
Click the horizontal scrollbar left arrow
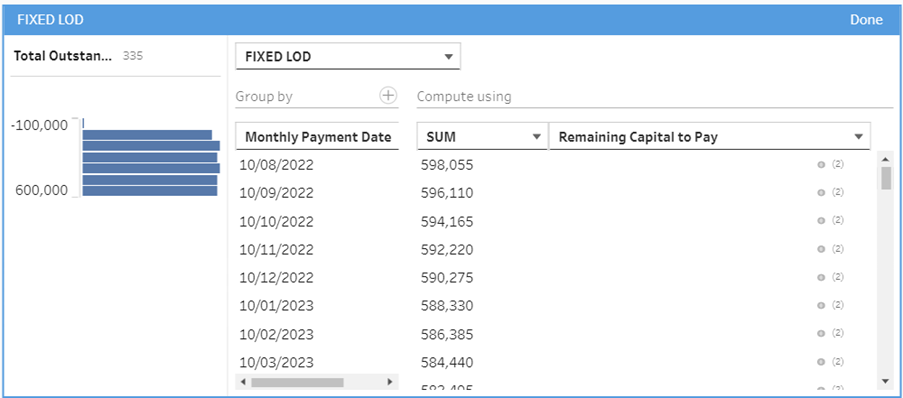click(x=243, y=382)
